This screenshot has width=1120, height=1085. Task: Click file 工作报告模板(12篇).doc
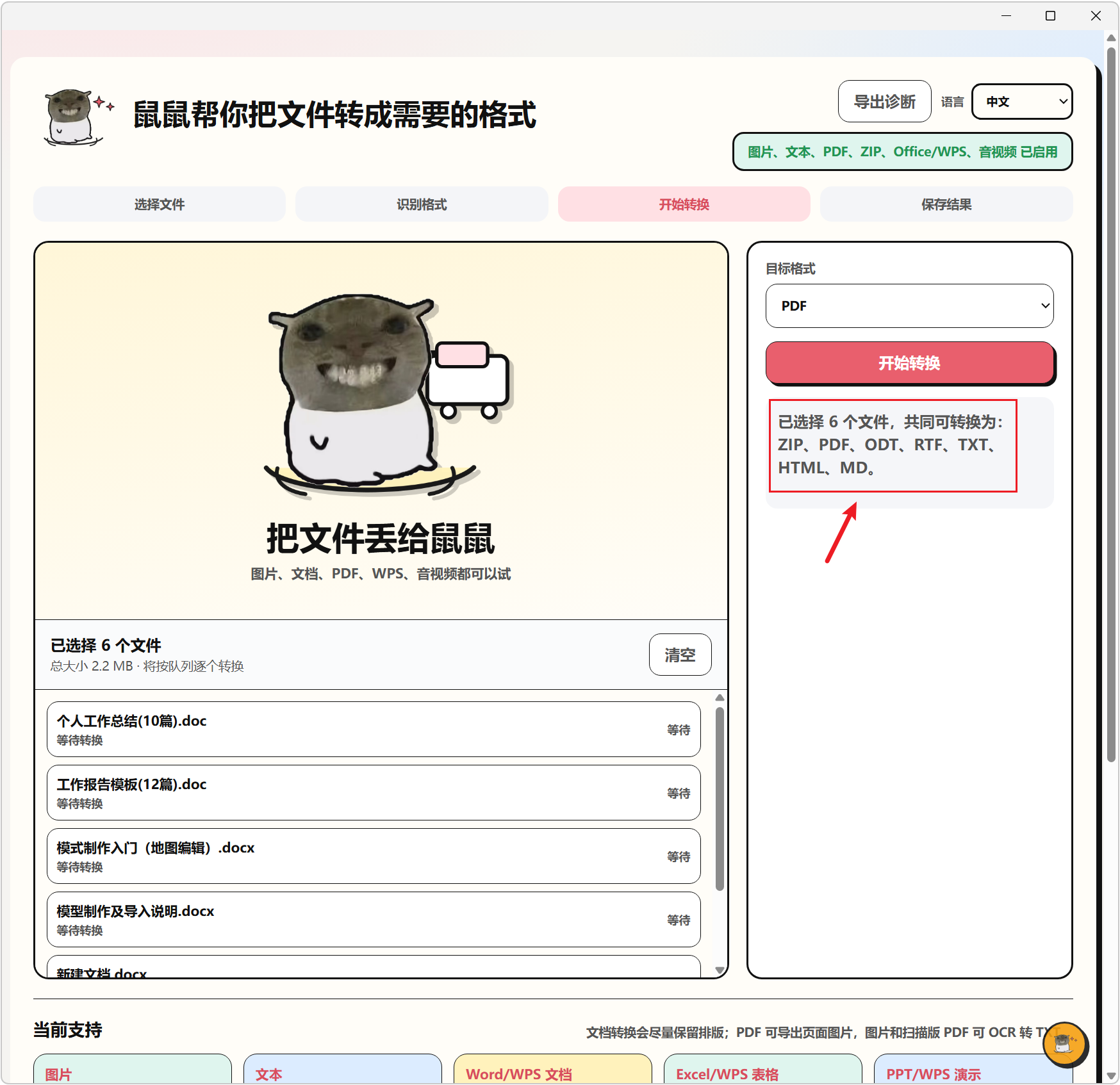tap(374, 793)
